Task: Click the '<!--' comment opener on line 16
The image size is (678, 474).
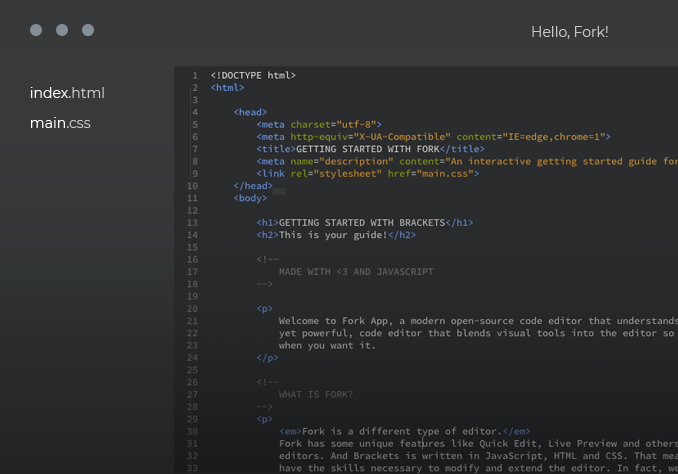Action: pyautogui.click(x=268, y=260)
